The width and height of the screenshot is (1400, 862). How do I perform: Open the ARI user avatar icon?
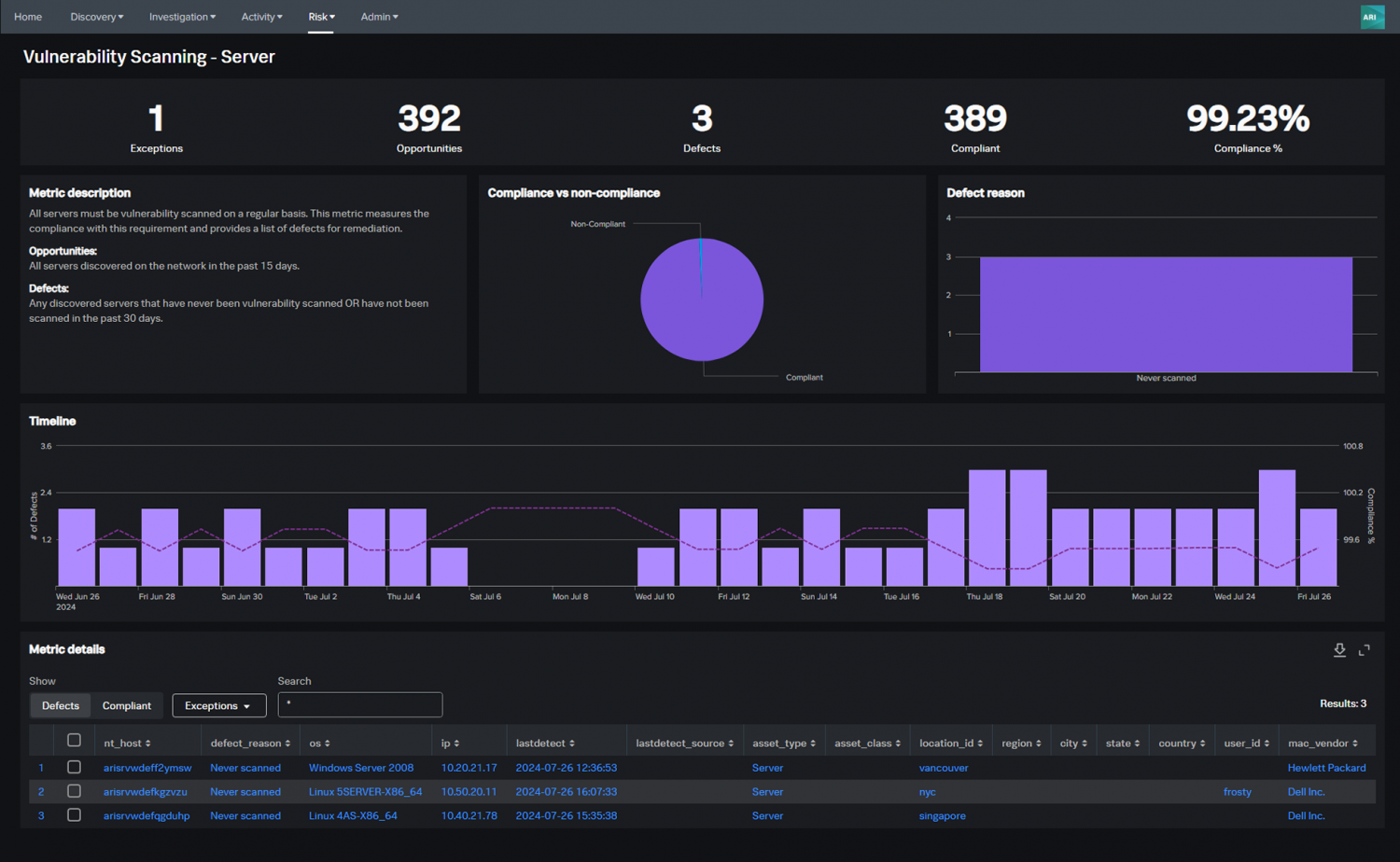tap(1371, 17)
